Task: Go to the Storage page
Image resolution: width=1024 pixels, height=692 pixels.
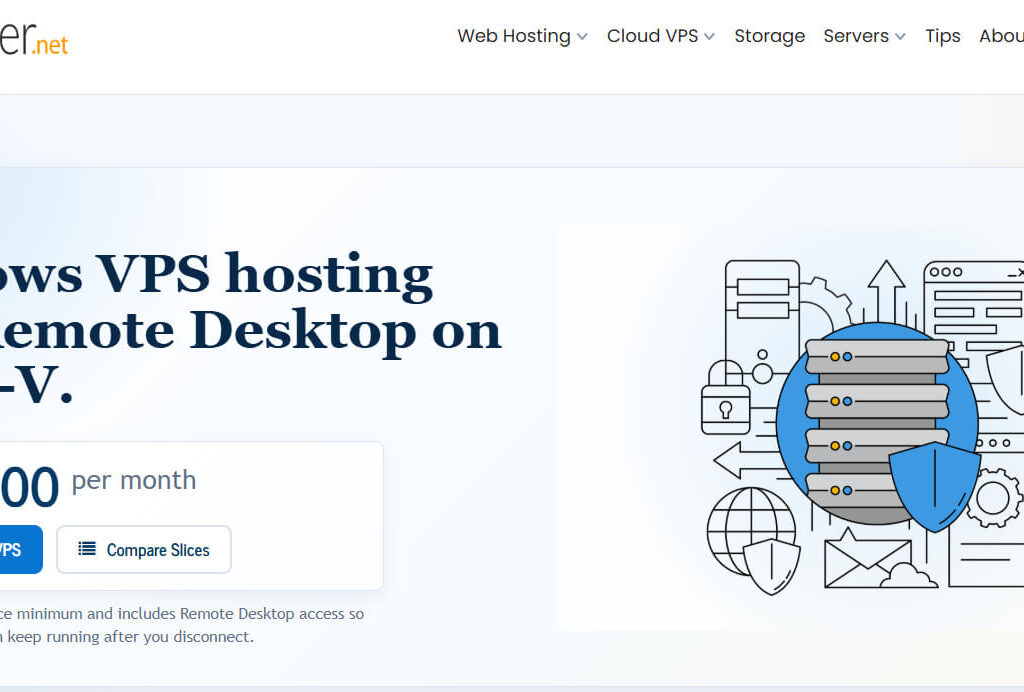Action: coord(769,36)
